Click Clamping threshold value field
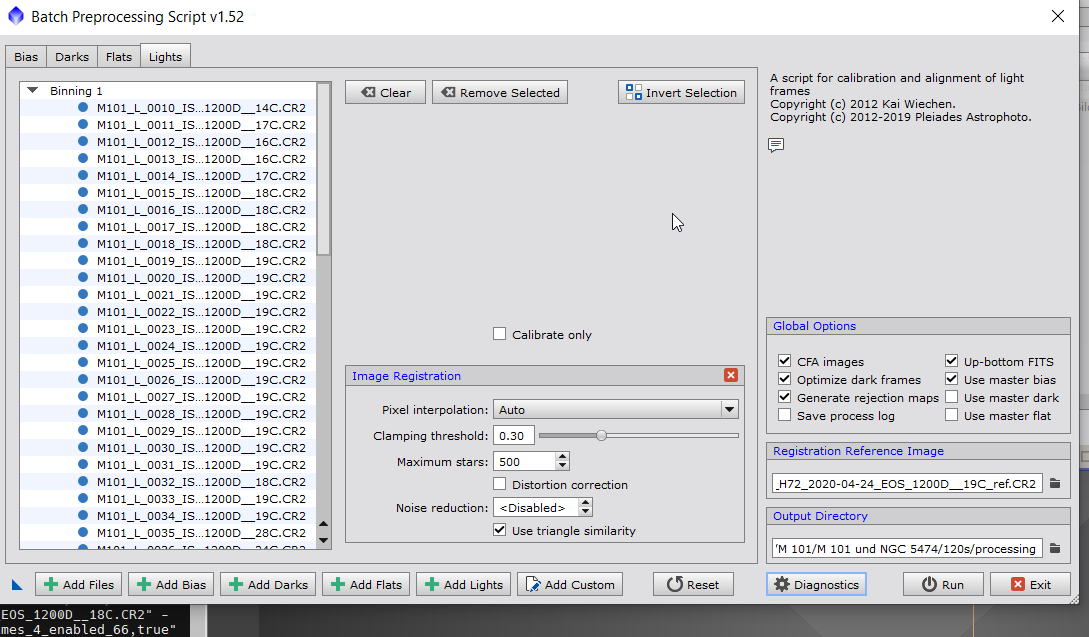 point(513,436)
